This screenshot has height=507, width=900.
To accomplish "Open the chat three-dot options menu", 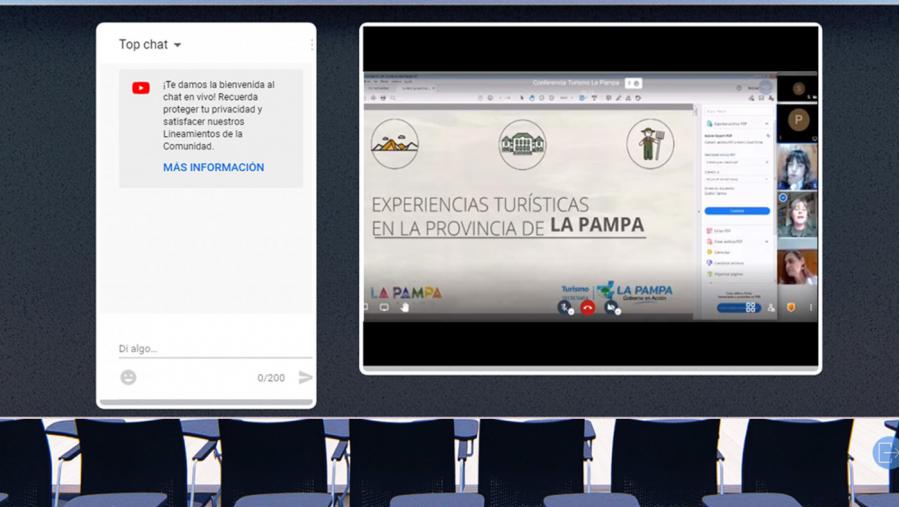I will [x=312, y=45].
